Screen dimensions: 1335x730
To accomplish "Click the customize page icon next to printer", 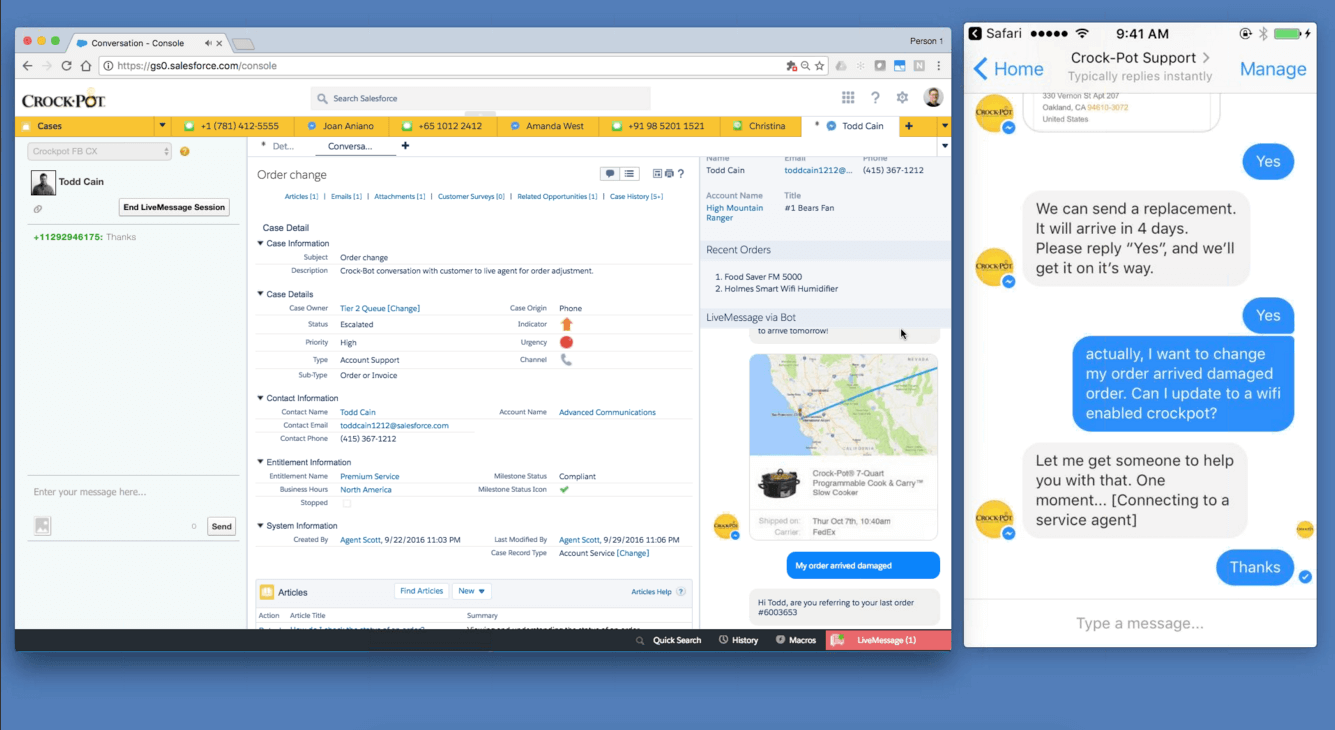I will tap(657, 174).
